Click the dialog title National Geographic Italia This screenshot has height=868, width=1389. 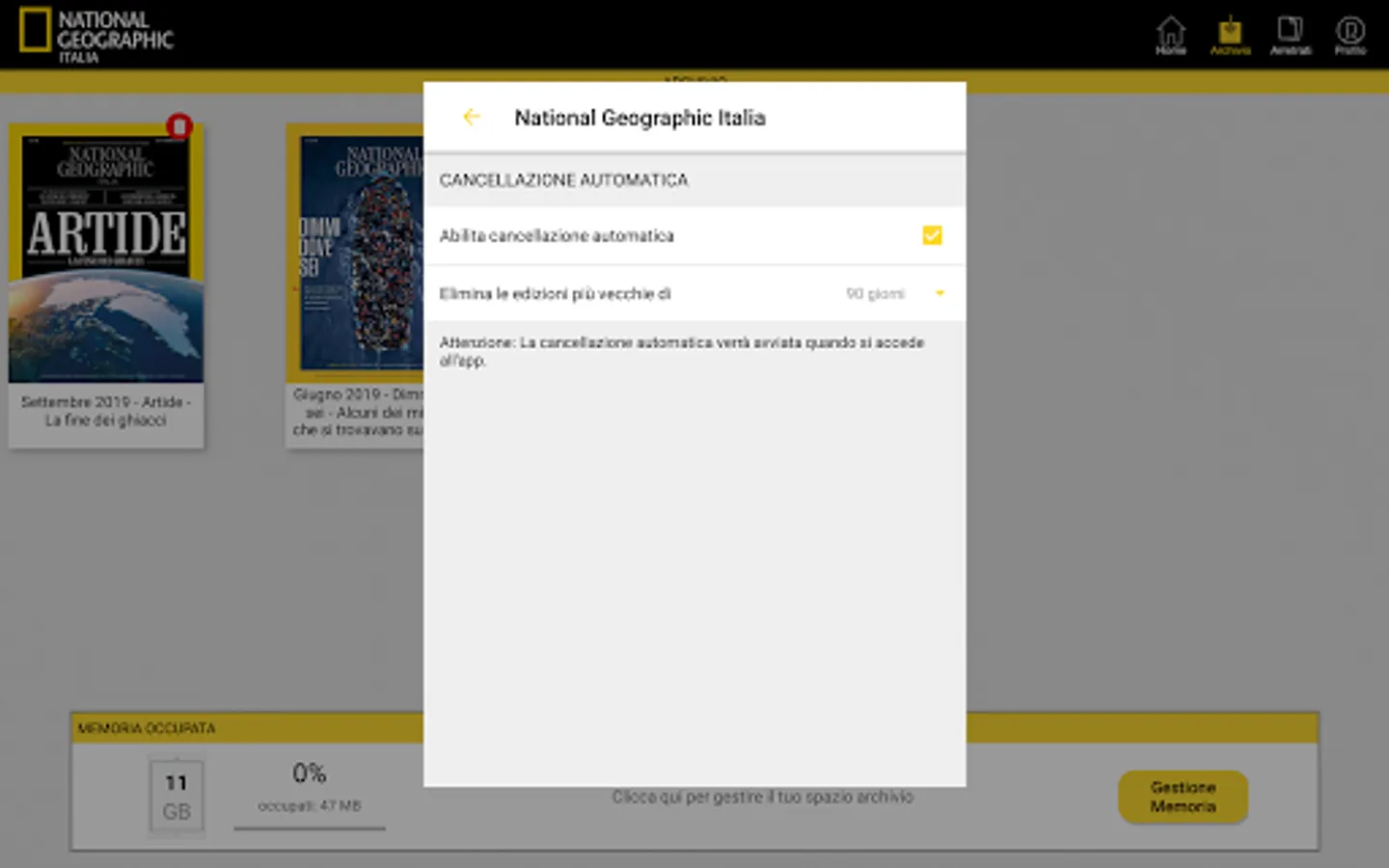(640, 118)
